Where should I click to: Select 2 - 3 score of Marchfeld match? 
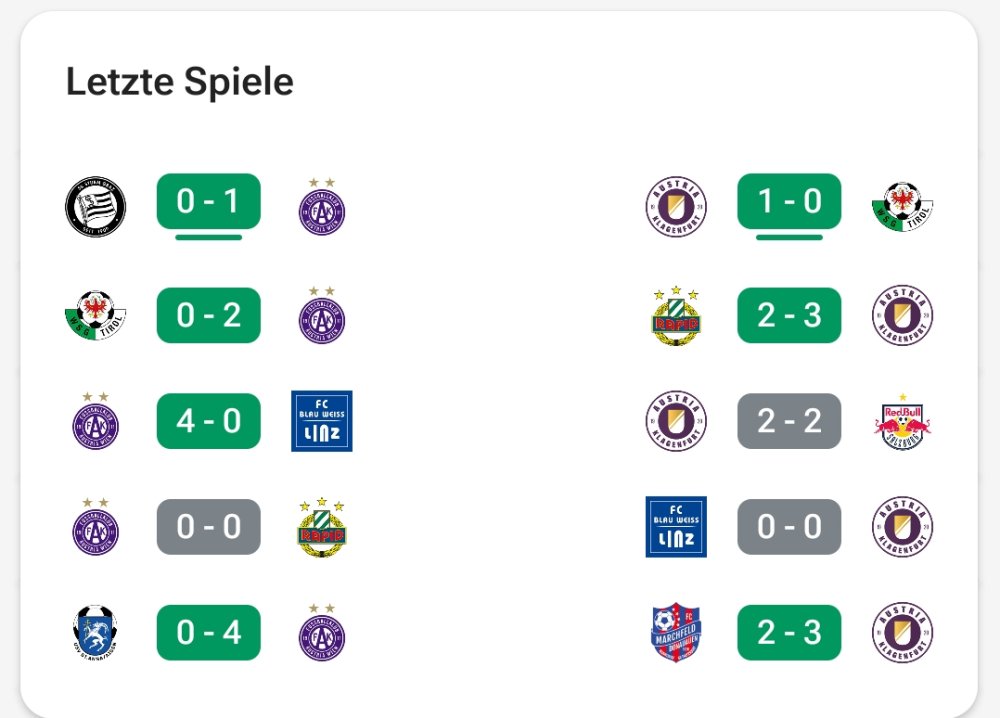tap(789, 632)
